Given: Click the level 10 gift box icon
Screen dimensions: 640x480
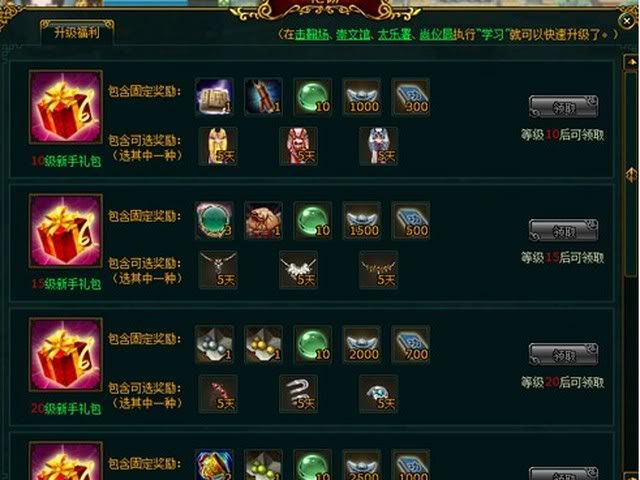Looking at the screenshot, I should (x=66, y=107).
